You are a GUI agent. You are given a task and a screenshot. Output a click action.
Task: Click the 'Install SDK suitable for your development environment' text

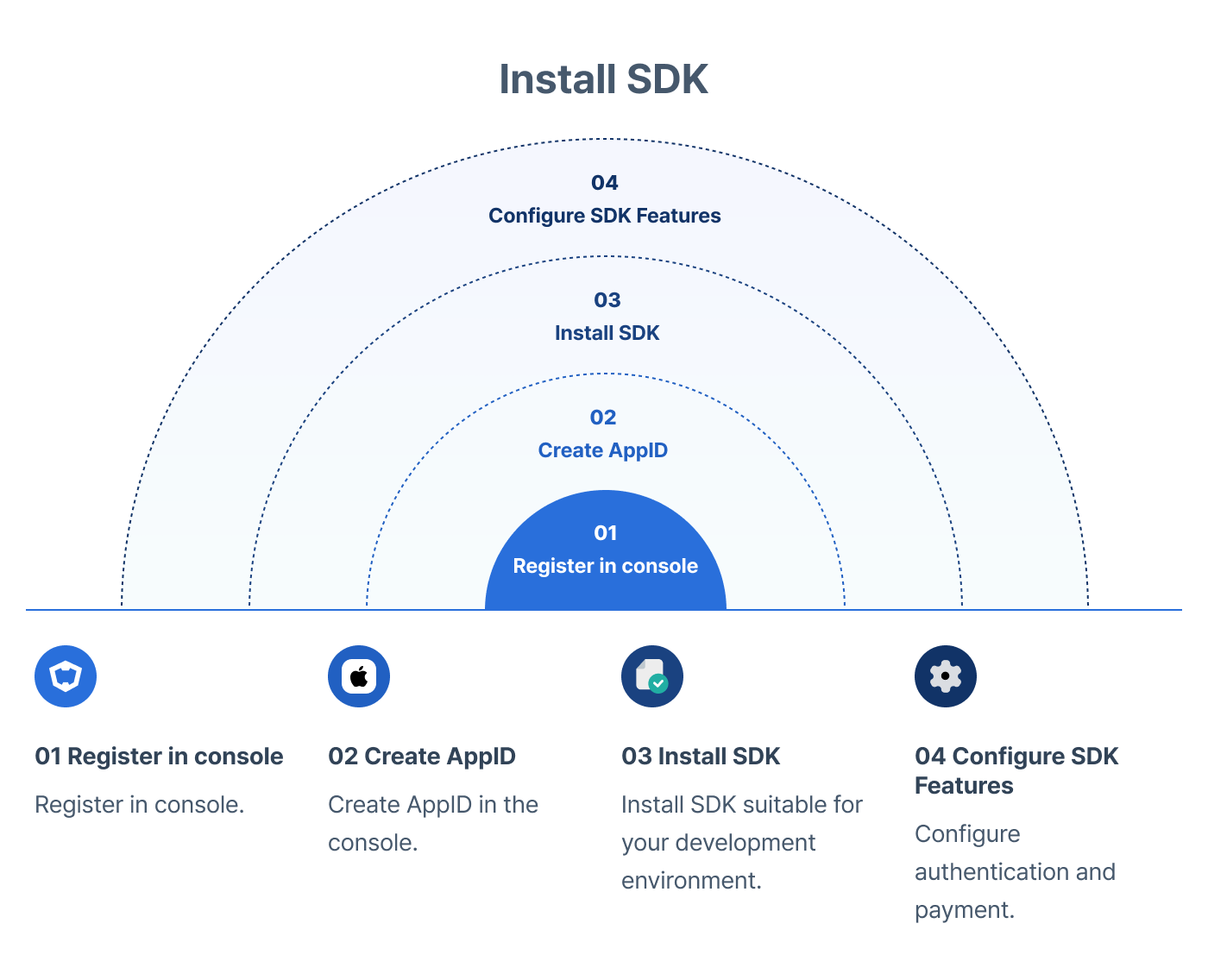click(x=741, y=842)
